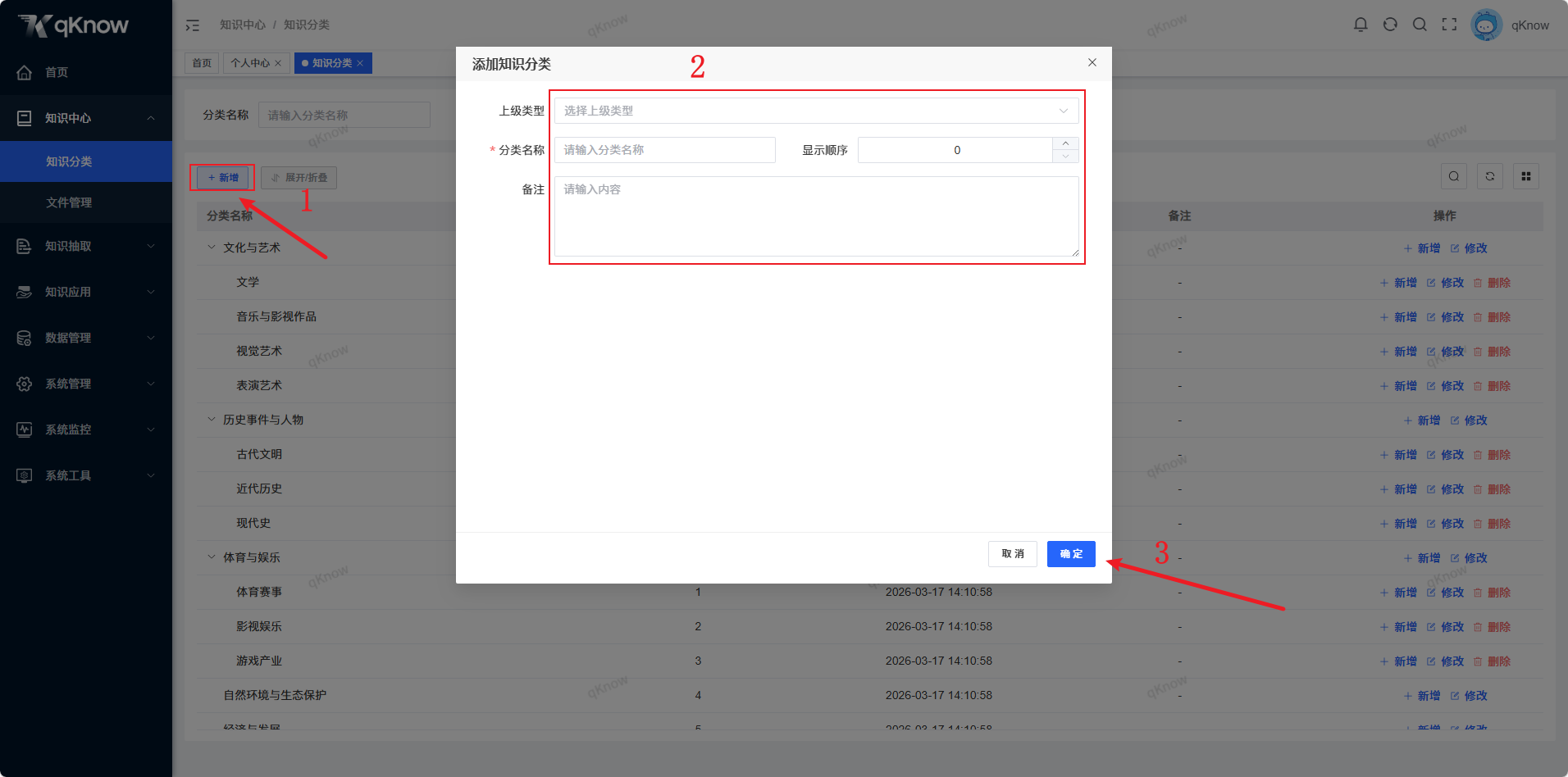Expand 系统工具 sidebar menu
This screenshot has height=777, width=1568.
click(86, 475)
